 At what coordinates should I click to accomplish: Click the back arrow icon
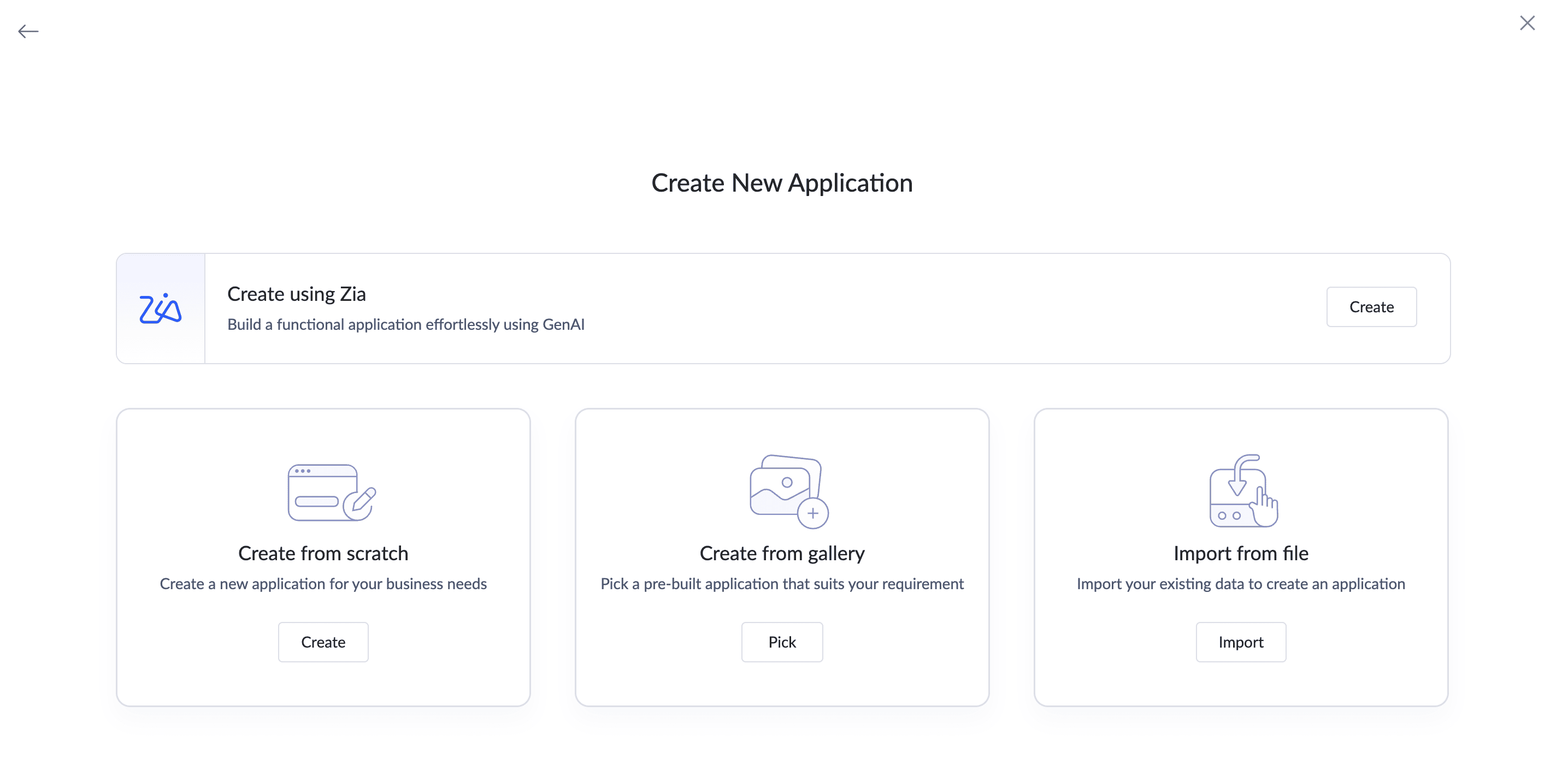tap(28, 31)
